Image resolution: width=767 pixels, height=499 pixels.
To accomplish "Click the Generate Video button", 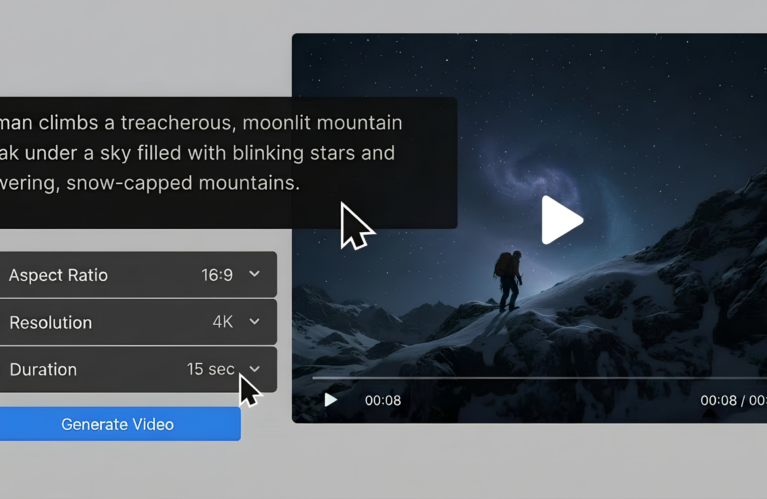I will (x=120, y=424).
